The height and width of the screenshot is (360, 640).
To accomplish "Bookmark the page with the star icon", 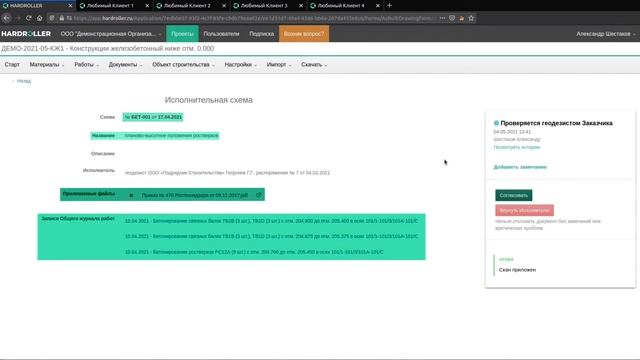I will [471, 18].
